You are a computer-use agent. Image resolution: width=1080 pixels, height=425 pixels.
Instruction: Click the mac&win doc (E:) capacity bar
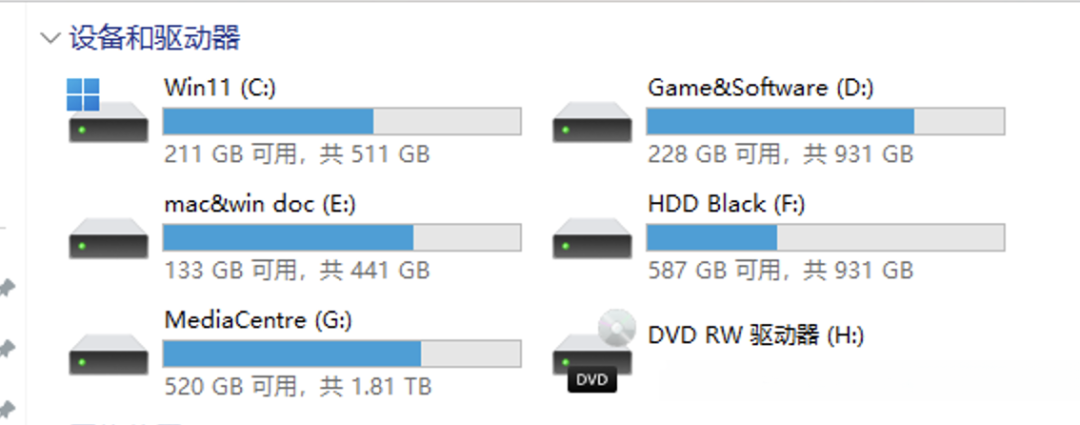point(342,238)
